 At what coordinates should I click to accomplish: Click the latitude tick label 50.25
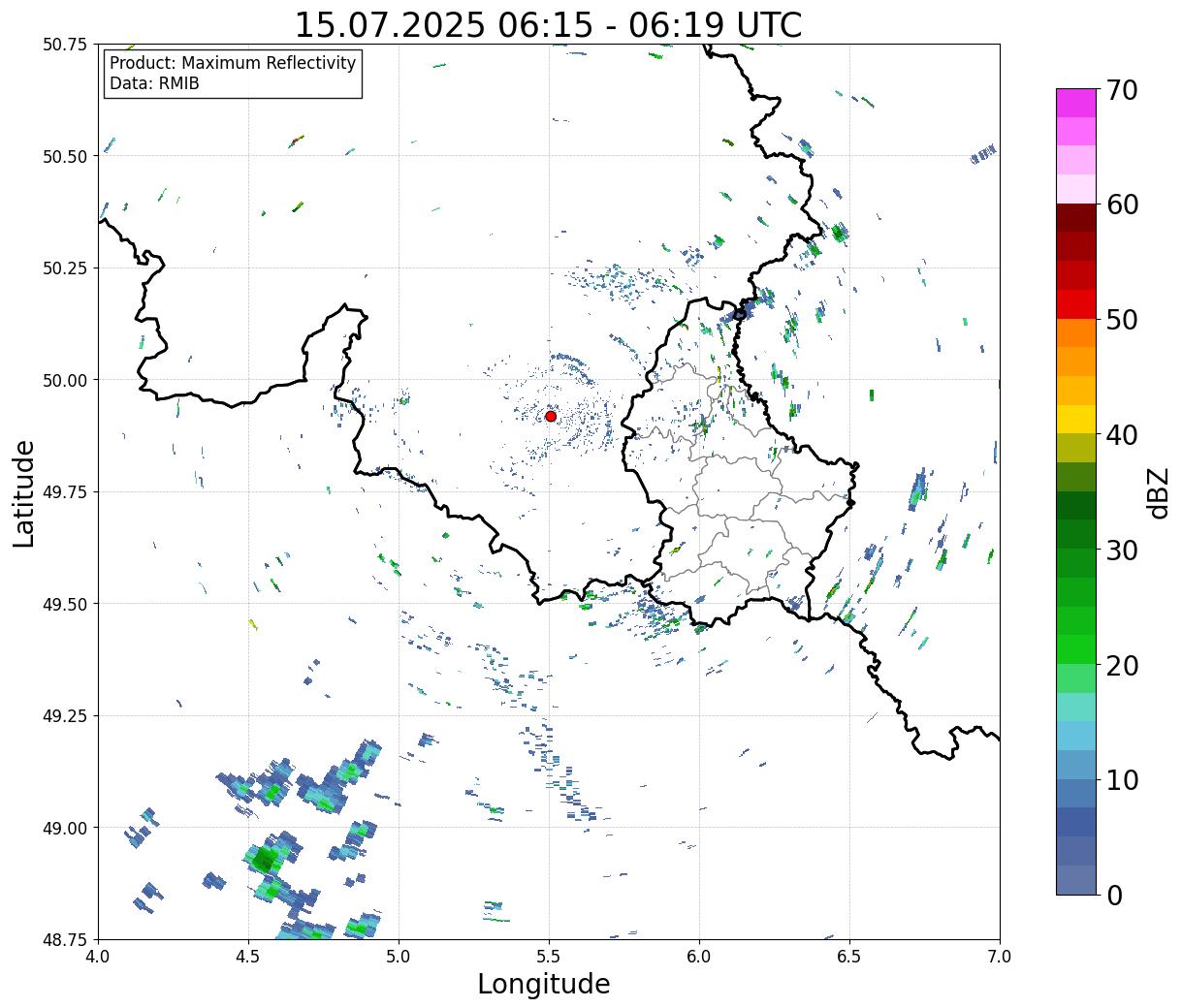pyautogui.click(x=65, y=268)
